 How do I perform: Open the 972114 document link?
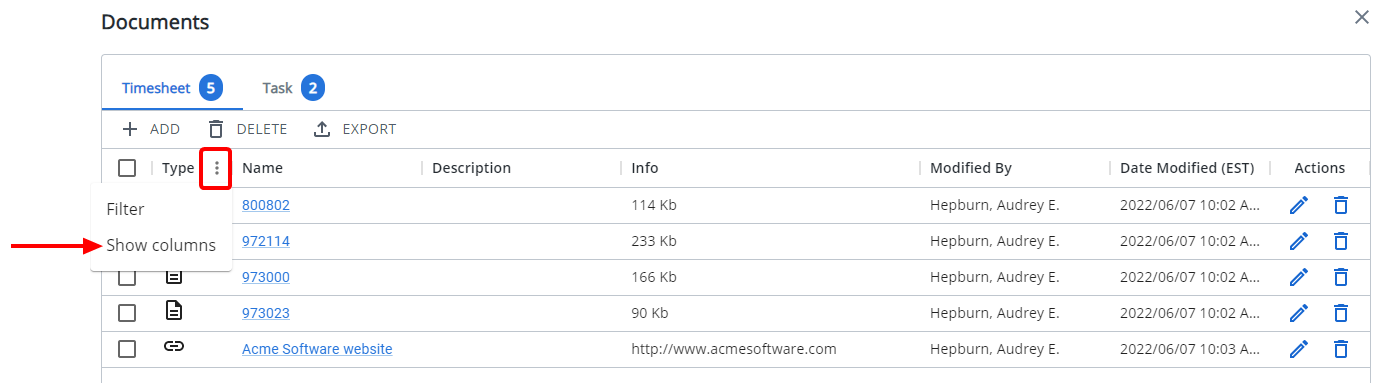266,241
